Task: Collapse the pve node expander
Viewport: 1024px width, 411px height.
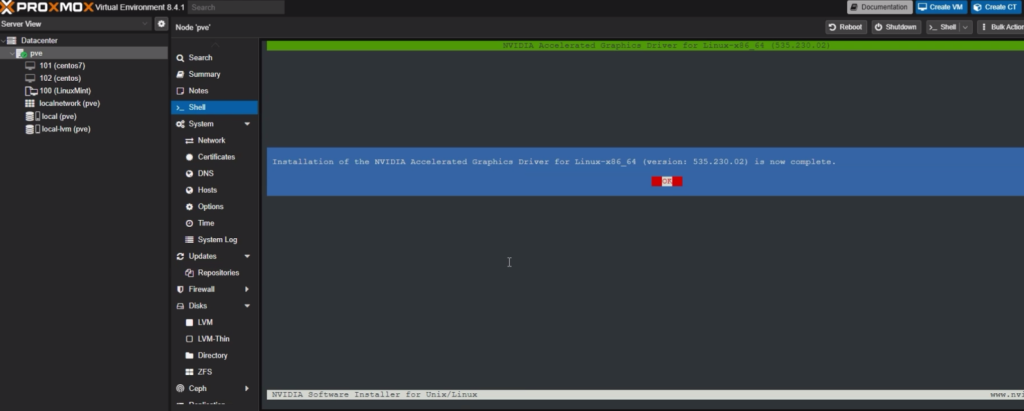Action: click(12, 54)
